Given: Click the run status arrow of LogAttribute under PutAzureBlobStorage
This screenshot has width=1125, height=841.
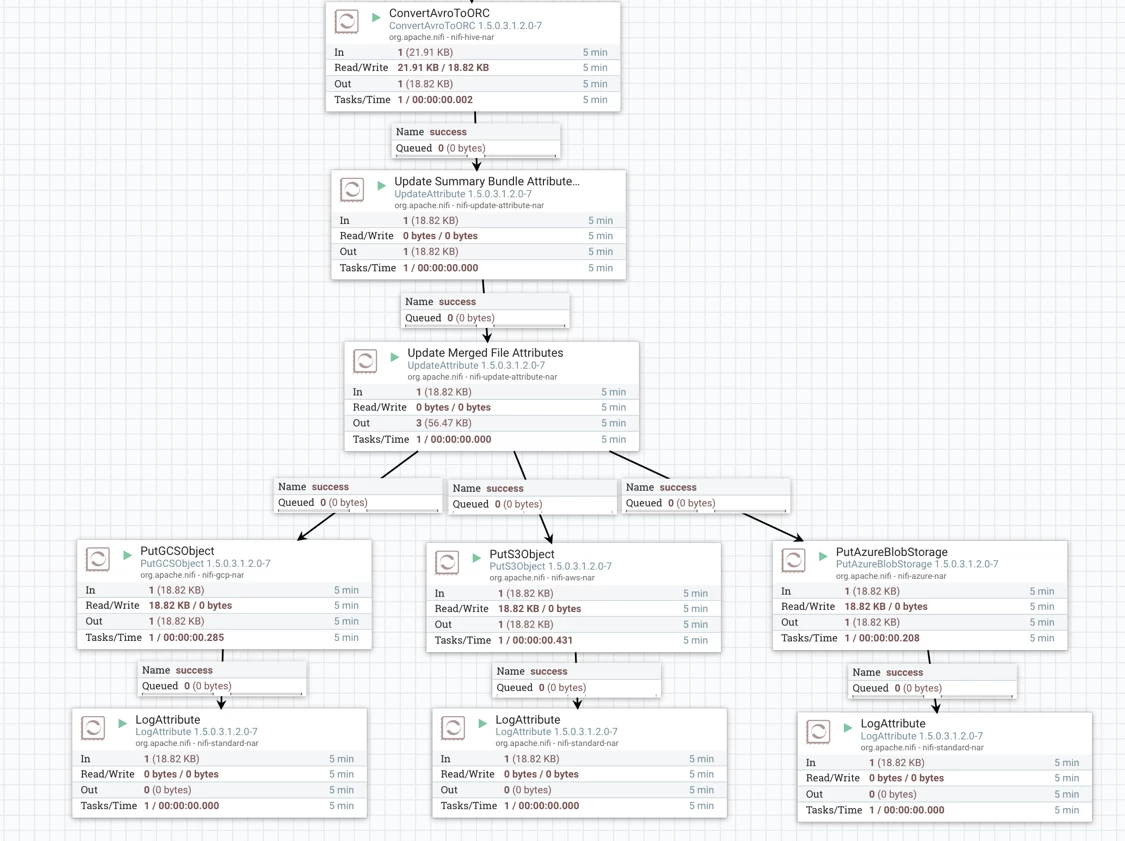Looking at the screenshot, I should pos(848,728).
